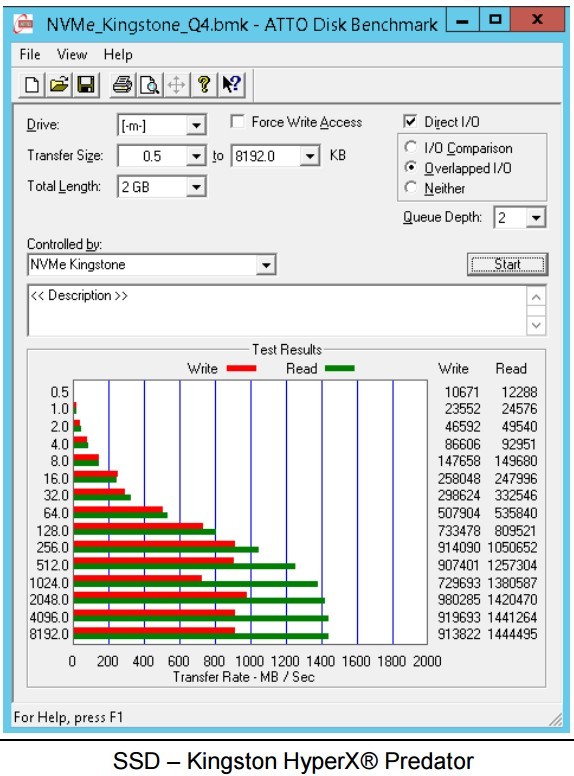Open Print Preview toolbar icon
This screenshot has width=574, height=776.
pos(149,84)
